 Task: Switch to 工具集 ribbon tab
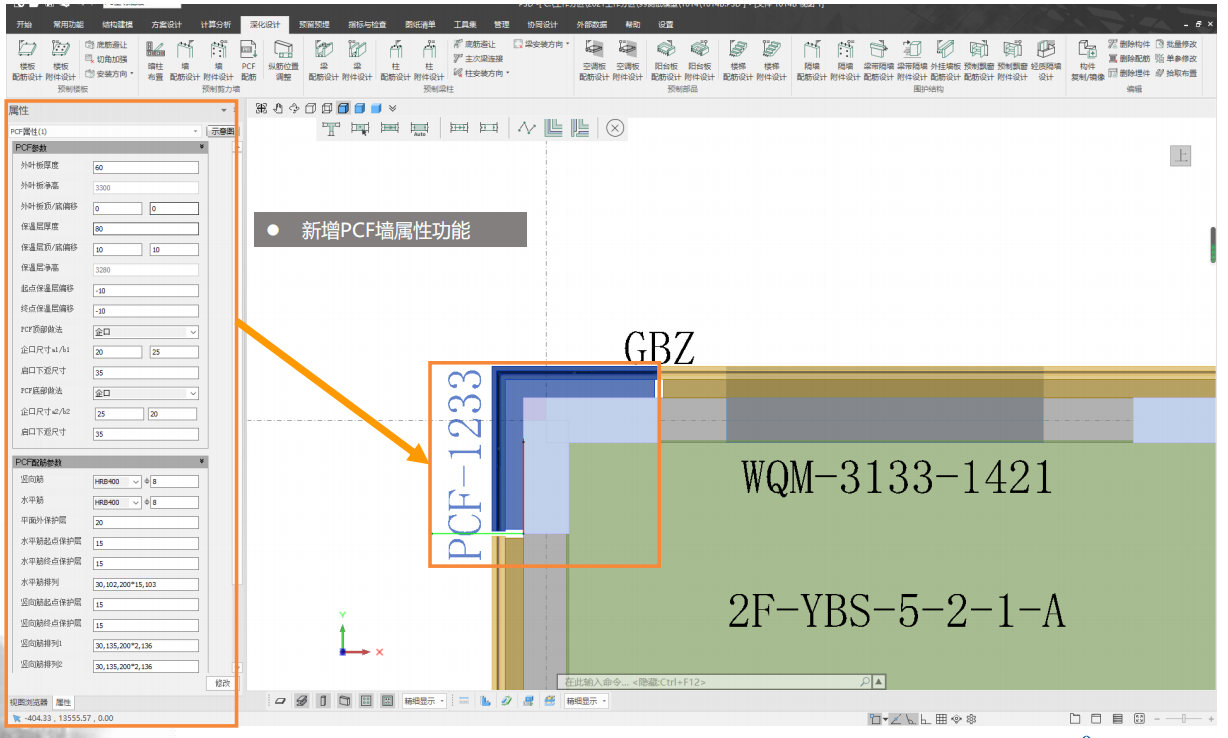point(464,23)
